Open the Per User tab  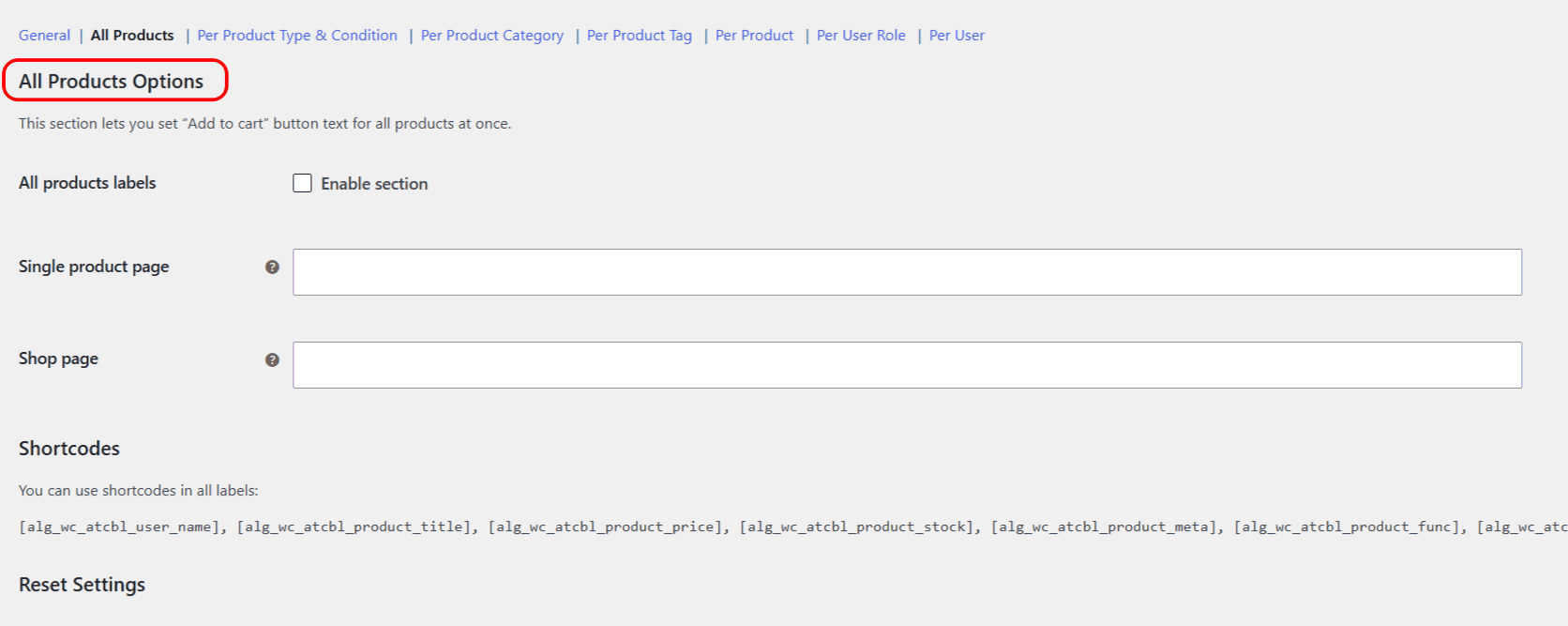957,36
